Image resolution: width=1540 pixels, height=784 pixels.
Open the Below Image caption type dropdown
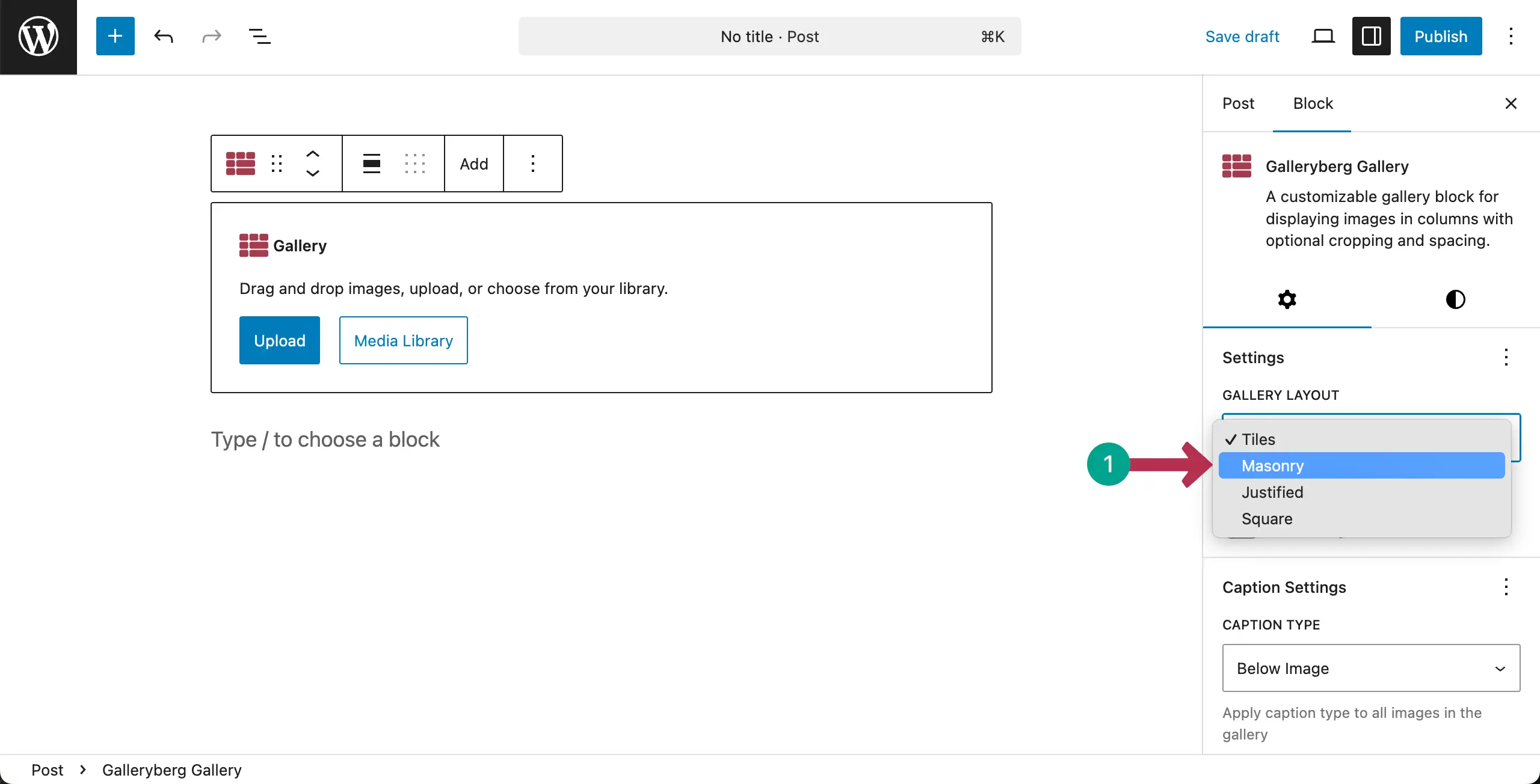point(1370,668)
